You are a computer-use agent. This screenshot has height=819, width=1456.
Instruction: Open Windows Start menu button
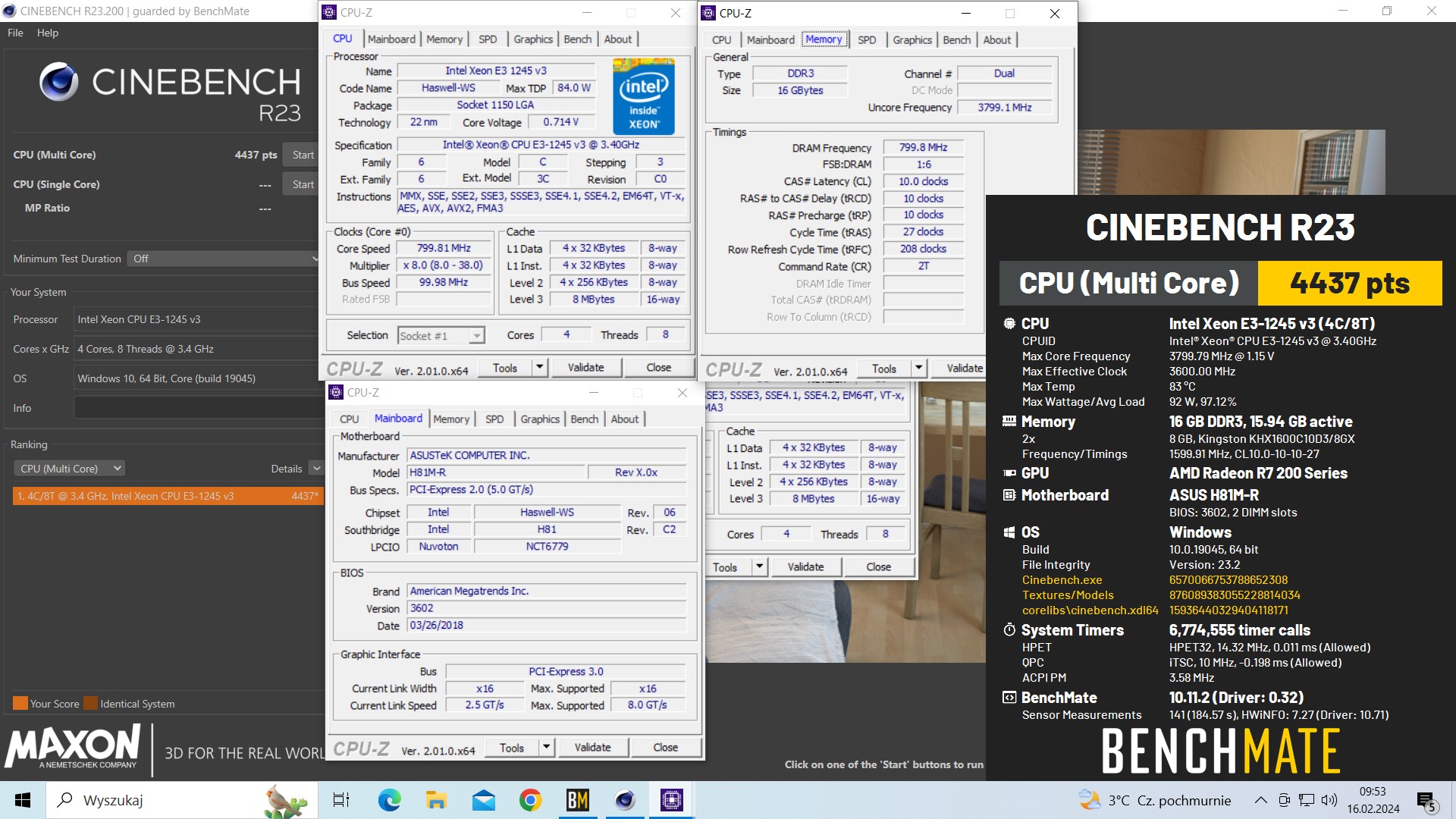[x=23, y=800]
